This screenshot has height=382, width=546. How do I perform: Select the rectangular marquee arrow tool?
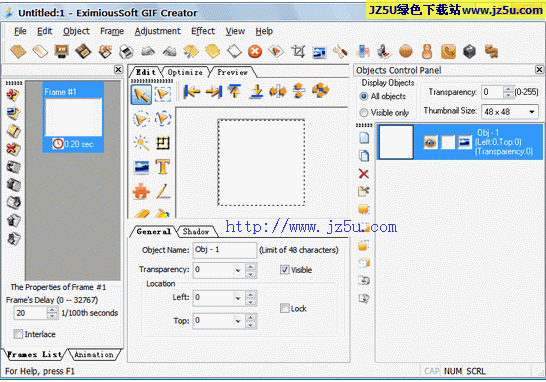pos(163,94)
